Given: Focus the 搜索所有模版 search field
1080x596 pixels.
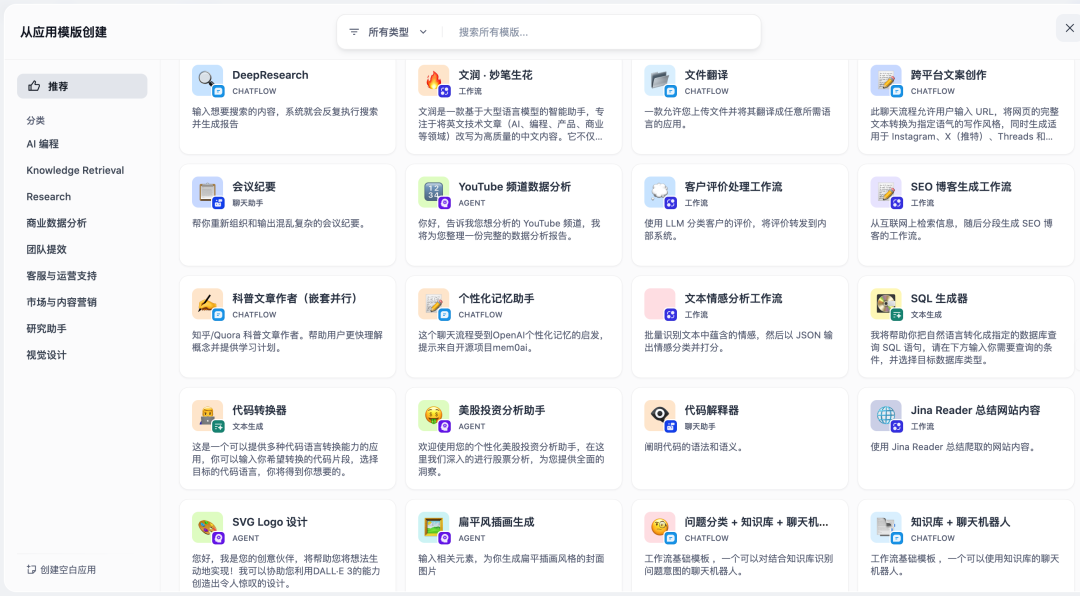Looking at the screenshot, I should [603, 32].
